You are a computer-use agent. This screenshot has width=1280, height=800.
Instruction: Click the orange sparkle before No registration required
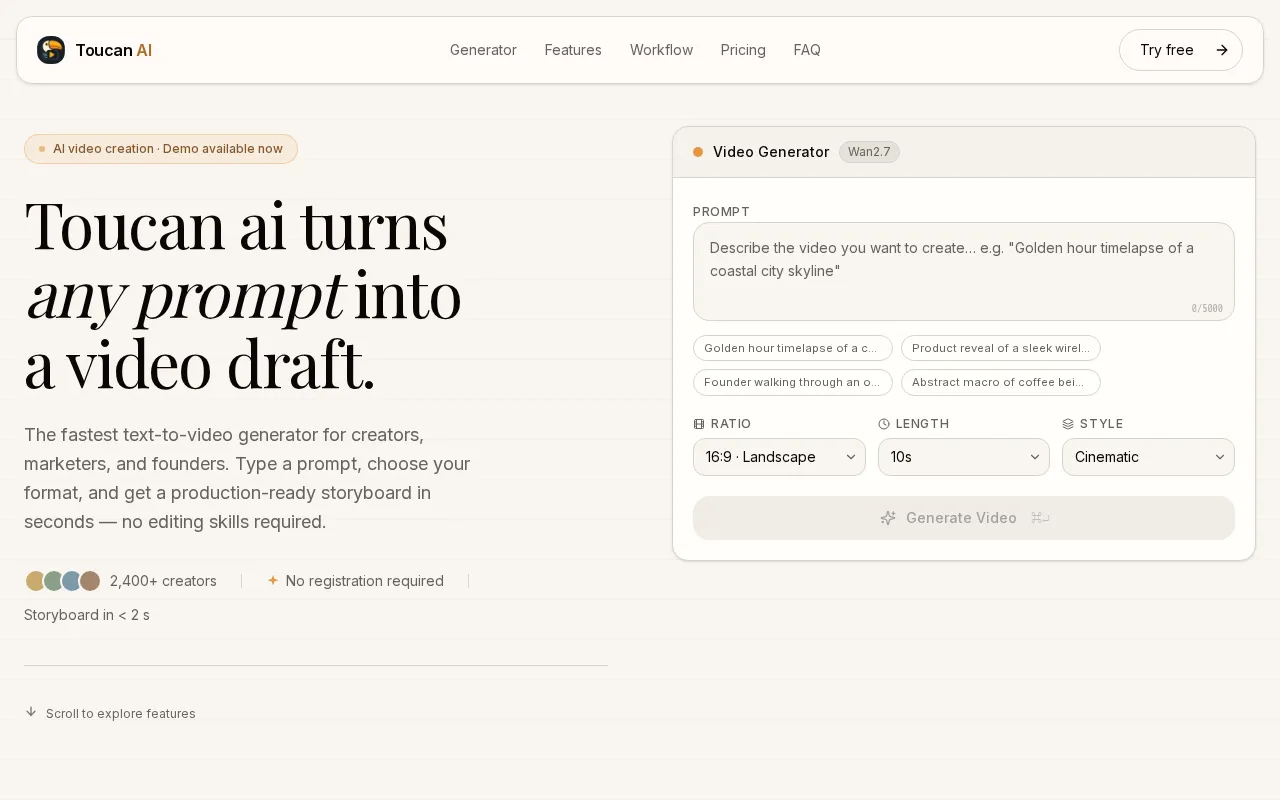point(272,580)
